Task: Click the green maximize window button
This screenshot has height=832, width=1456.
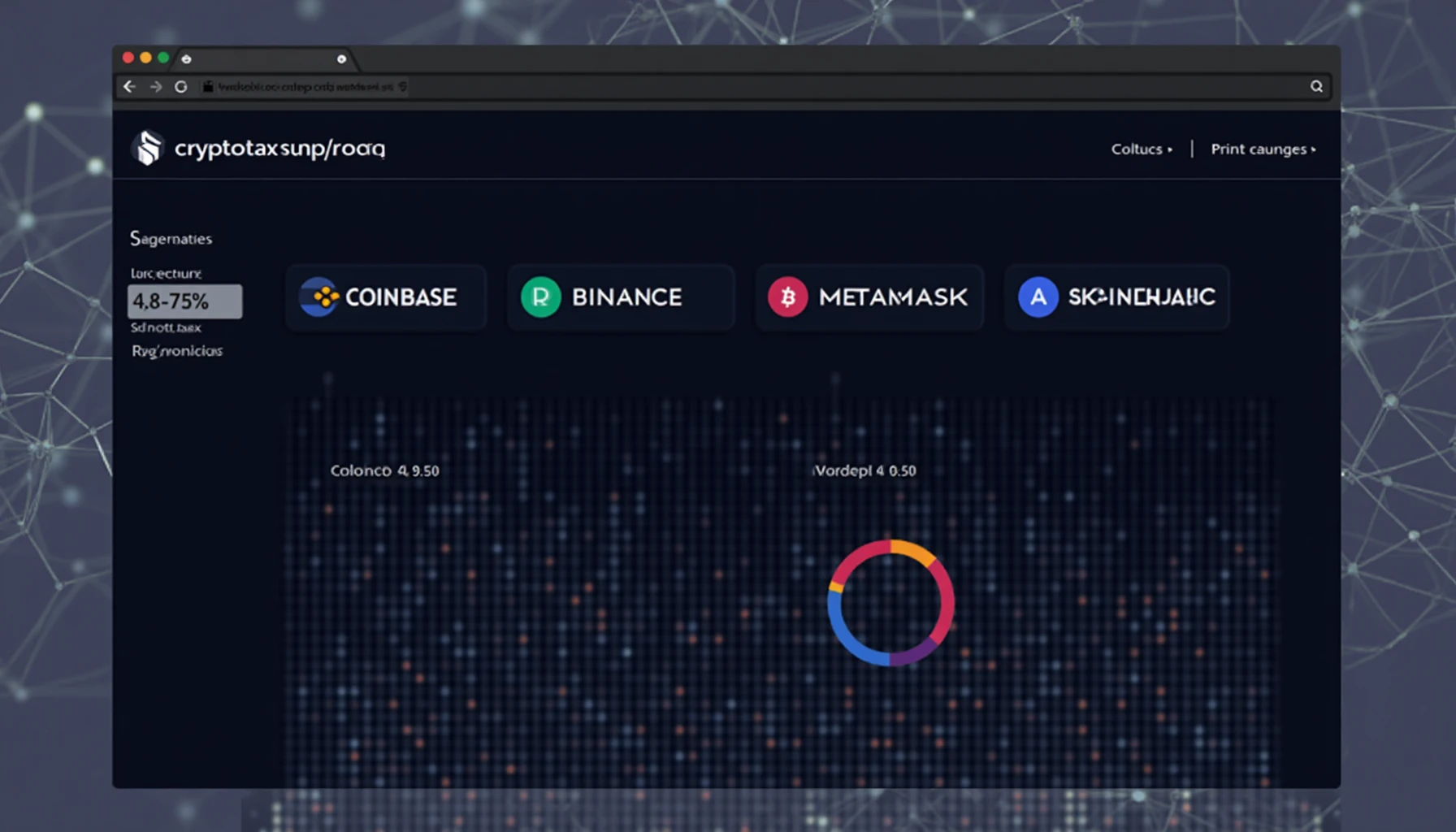Action: coord(163,58)
